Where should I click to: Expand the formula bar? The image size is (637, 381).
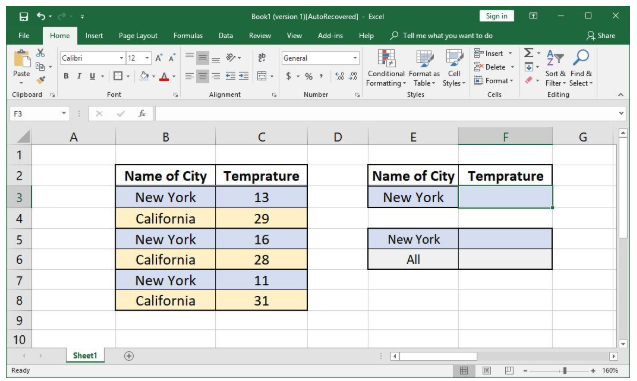click(621, 113)
